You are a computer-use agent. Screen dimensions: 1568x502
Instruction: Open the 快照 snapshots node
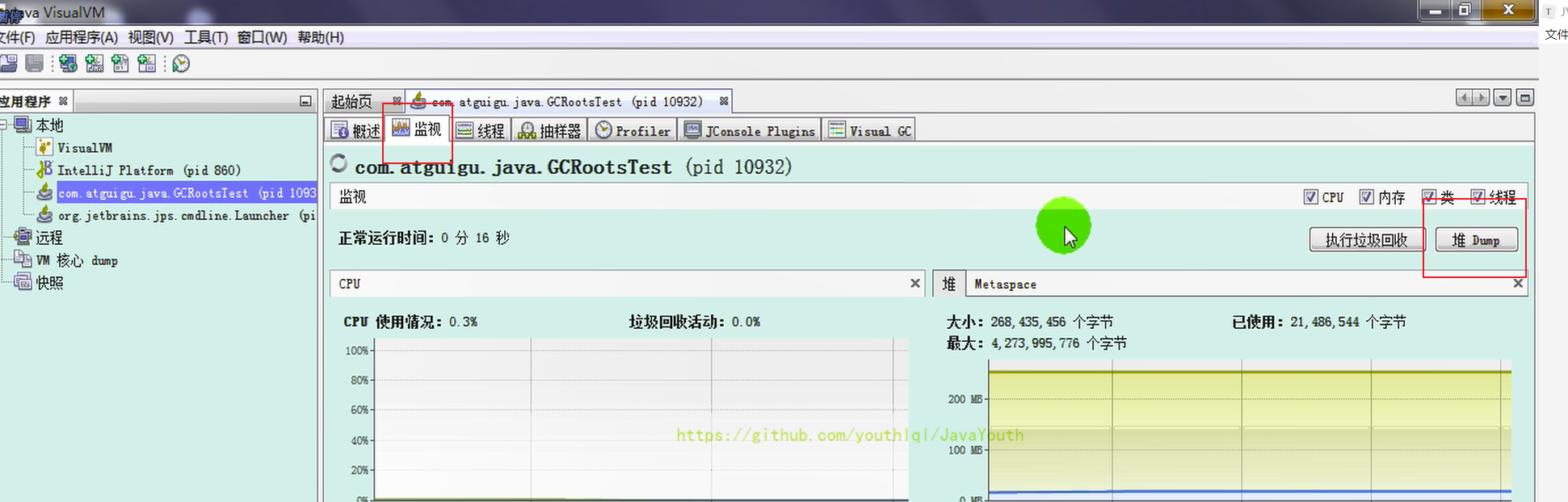48,283
